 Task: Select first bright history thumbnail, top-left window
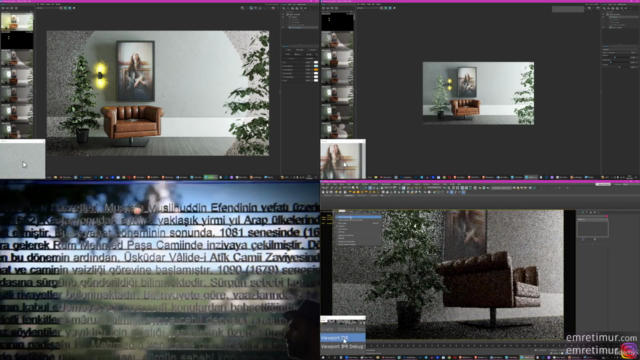[17, 22]
